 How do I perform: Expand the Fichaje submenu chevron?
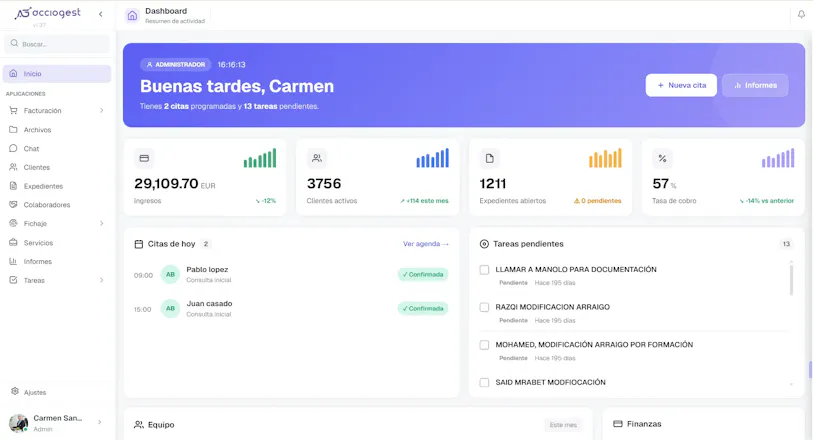102,223
